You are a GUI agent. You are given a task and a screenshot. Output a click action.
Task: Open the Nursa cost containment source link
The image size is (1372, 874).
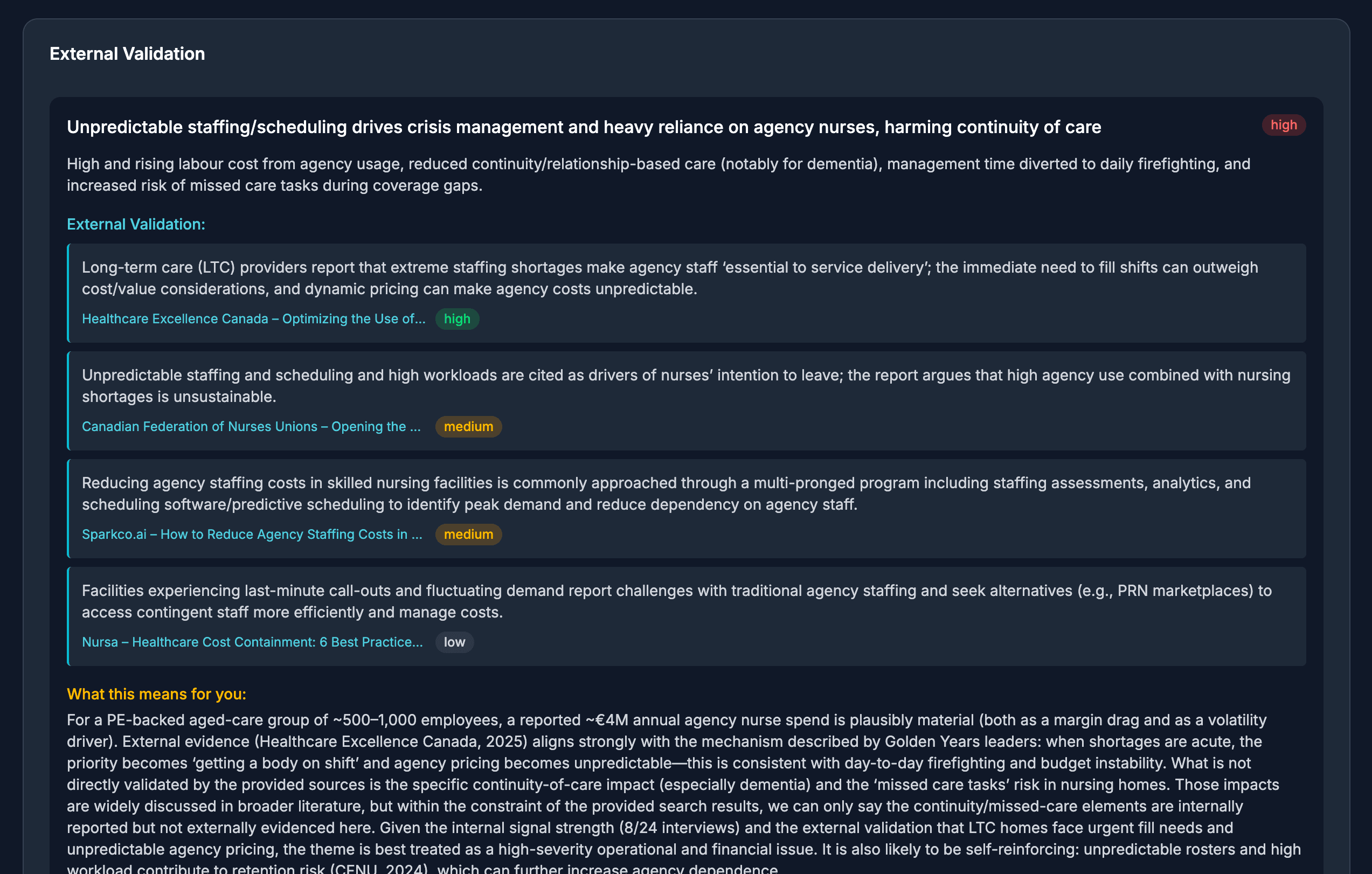252,642
